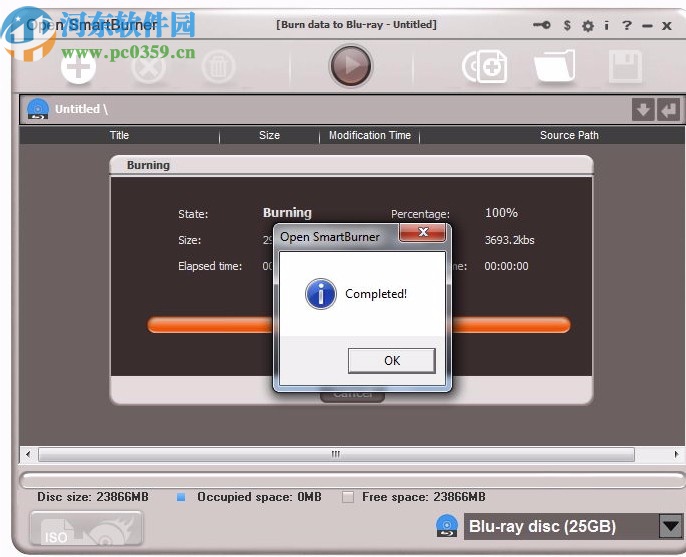Open help with the question mark icon
This screenshot has width=686, height=557.
626,25
